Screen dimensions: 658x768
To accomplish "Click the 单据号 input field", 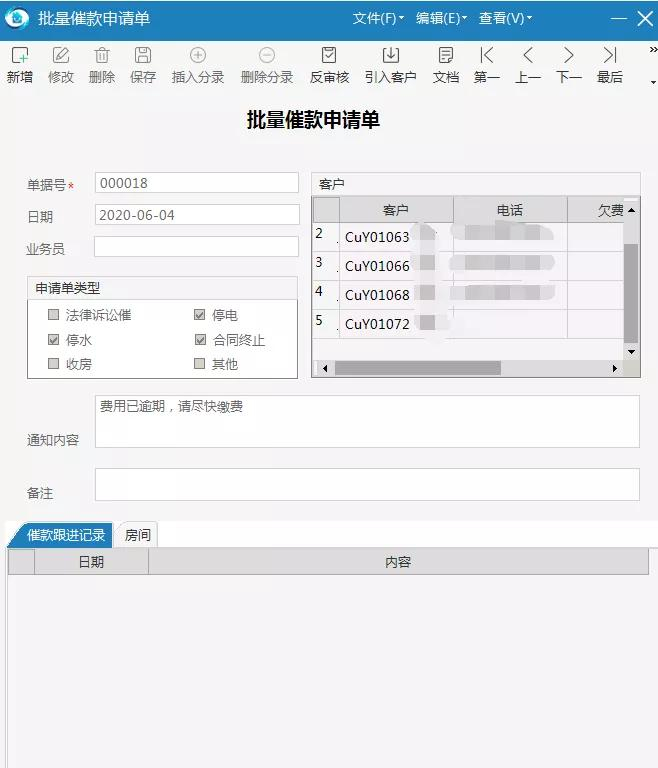I will [196, 183].
